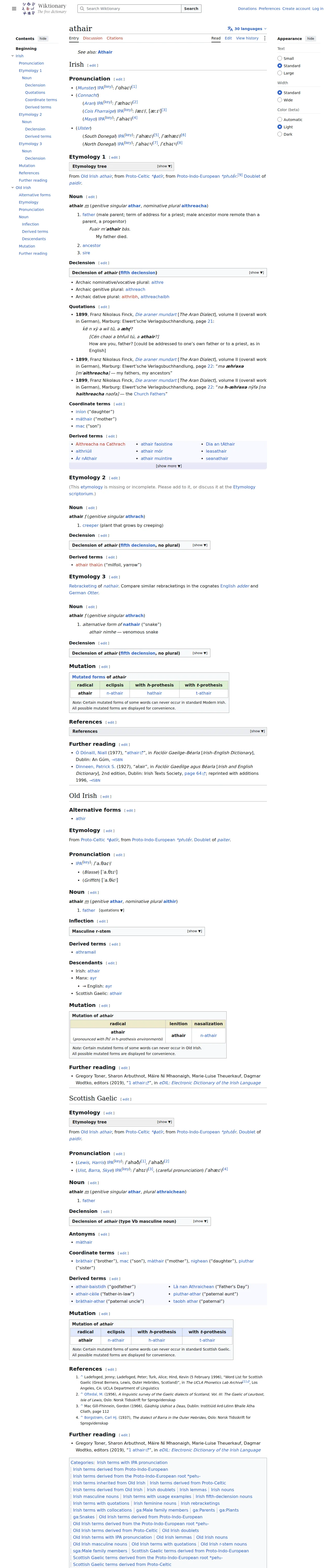The width and height of the screenshot is (336, 1568).
Task: Open the 30 languages dropdown
Action: (247, 28)
